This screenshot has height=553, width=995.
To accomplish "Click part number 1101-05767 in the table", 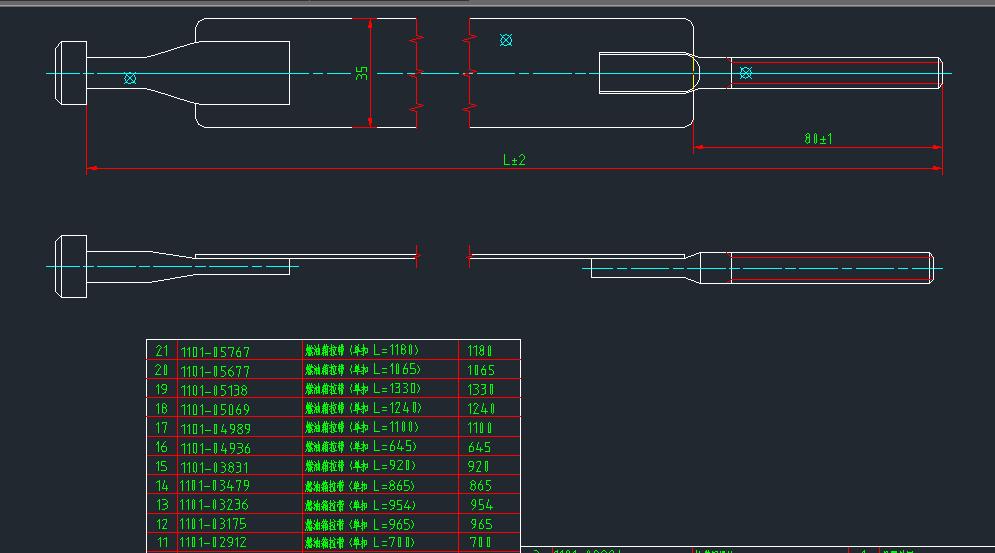I will (x=215, y=351).
